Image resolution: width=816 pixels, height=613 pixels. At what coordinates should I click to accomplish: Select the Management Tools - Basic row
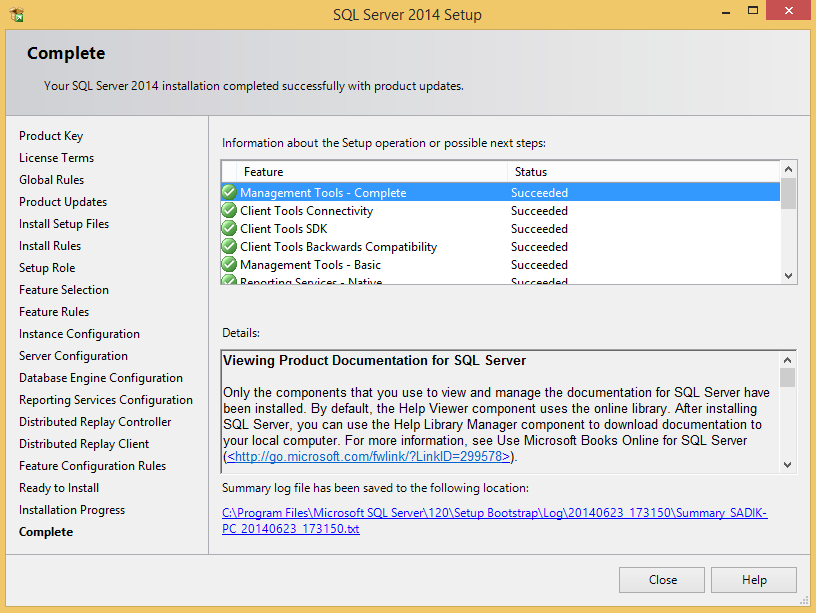(501, 265)
